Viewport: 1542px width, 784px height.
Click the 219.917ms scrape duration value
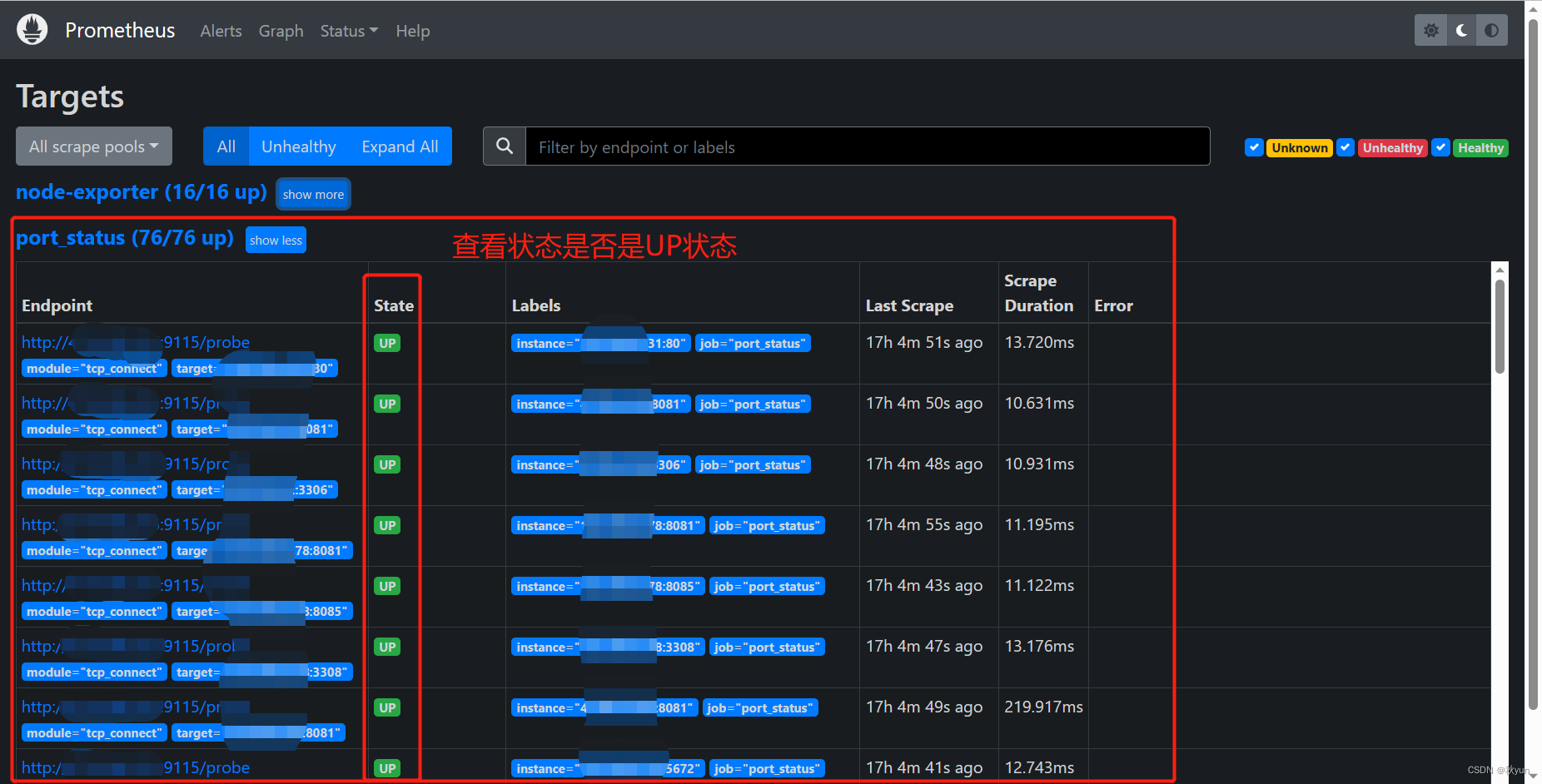[1043, 707]
